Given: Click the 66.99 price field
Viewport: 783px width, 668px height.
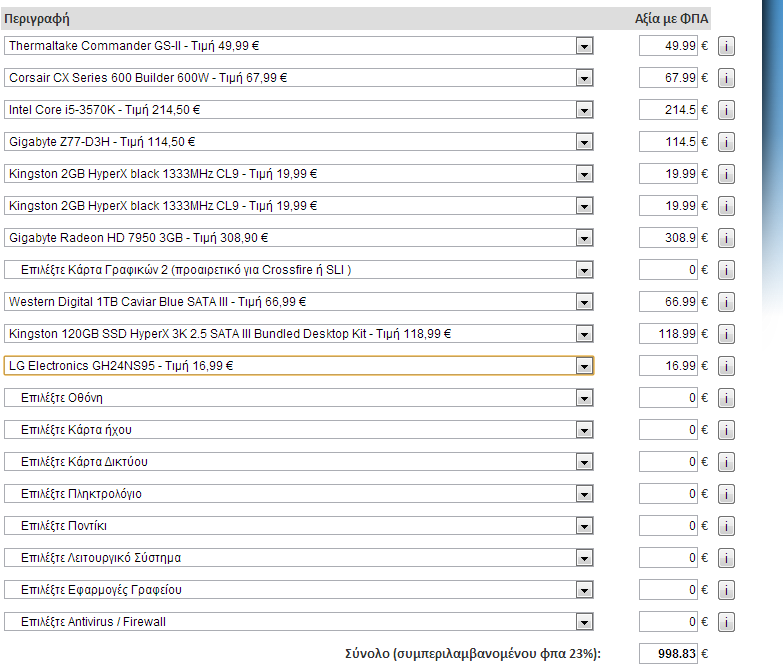Looking at the screenshot, I should click(668, 302).
